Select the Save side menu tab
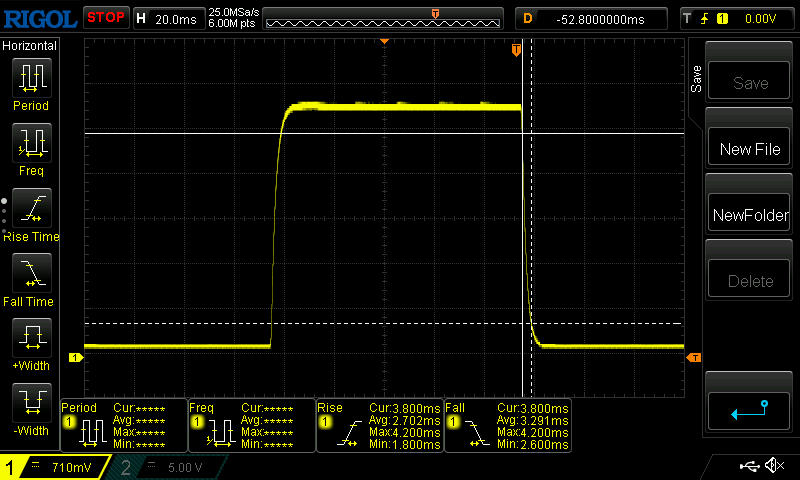 [696, 79]
